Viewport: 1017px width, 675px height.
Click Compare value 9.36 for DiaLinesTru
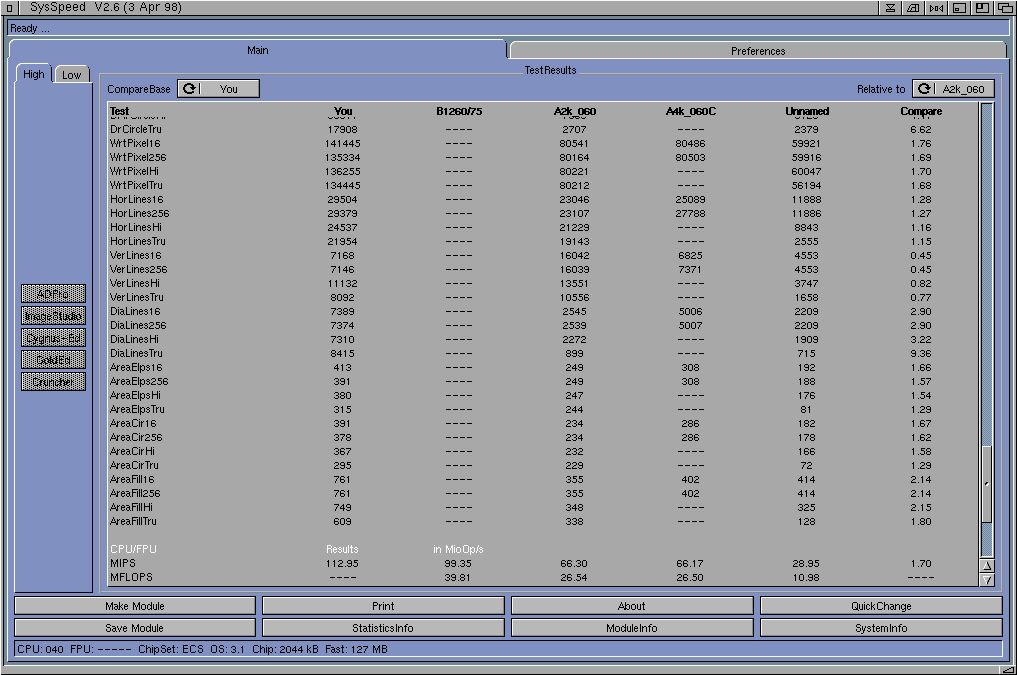pos(921,353)
